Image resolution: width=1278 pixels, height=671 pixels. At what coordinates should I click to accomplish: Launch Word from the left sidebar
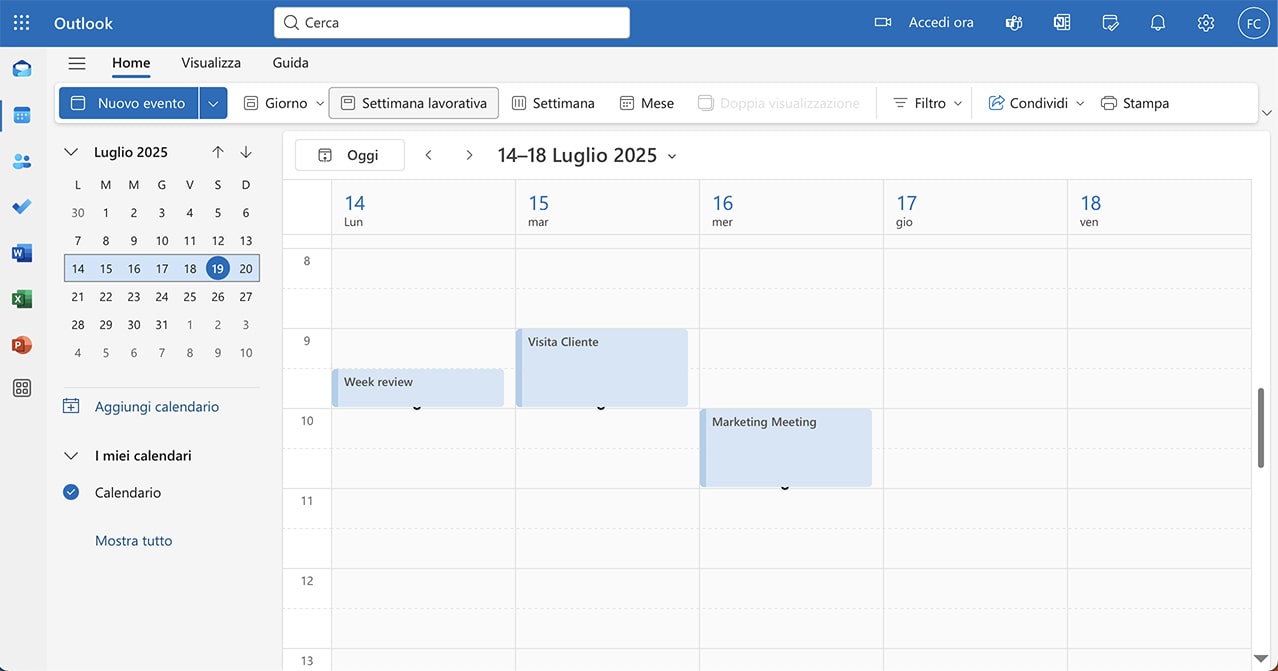pyautogui.click(x=21, y=253)
